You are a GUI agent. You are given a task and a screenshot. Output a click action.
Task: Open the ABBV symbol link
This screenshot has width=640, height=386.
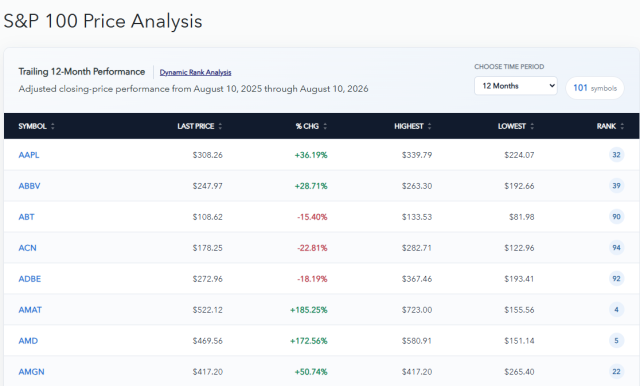(x=29, y=186)
